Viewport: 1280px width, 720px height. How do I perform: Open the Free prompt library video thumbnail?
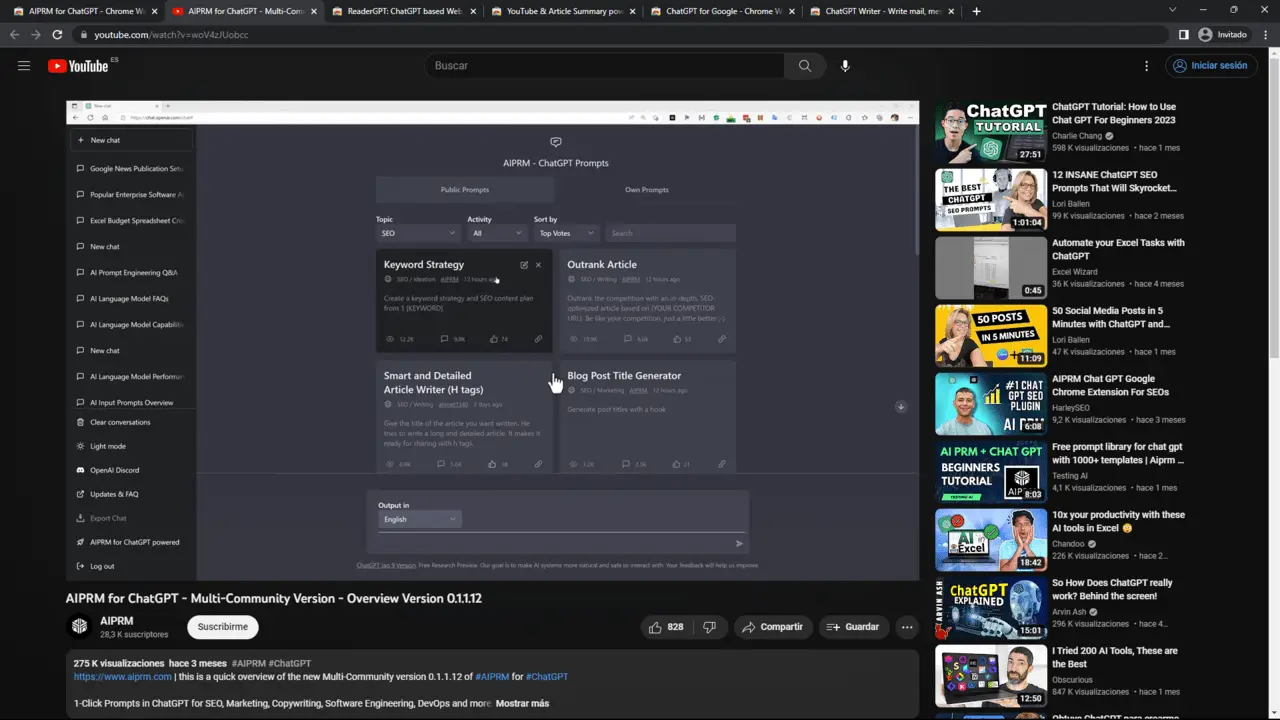(x=991, y=472)
